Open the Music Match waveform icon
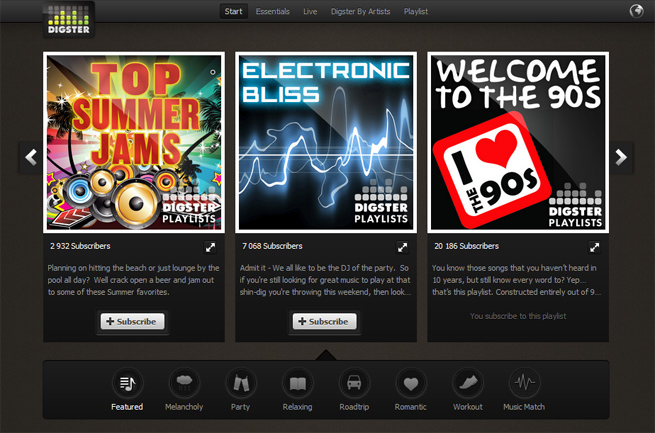Screen dimensions: 655x433 point(525,383)
